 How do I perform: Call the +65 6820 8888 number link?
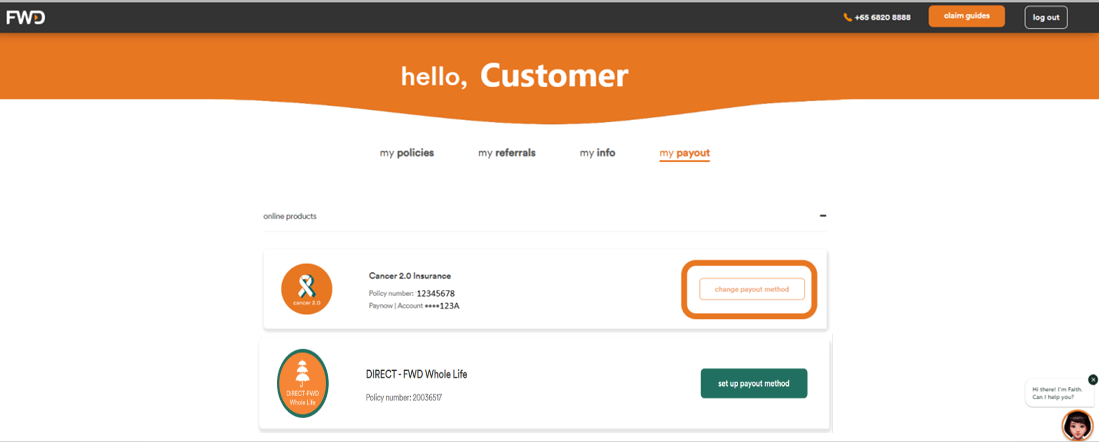pyautogui.click(x=882, y=17)
